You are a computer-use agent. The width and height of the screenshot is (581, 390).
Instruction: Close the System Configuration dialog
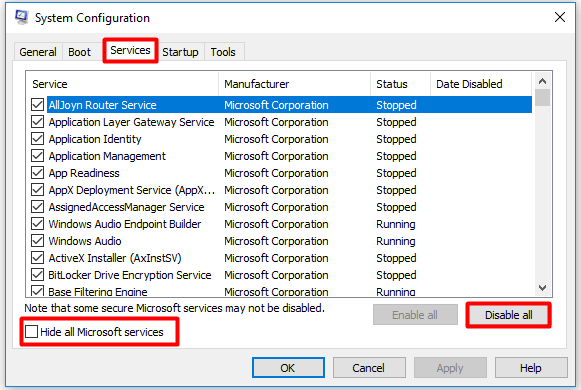click(560, 17)
